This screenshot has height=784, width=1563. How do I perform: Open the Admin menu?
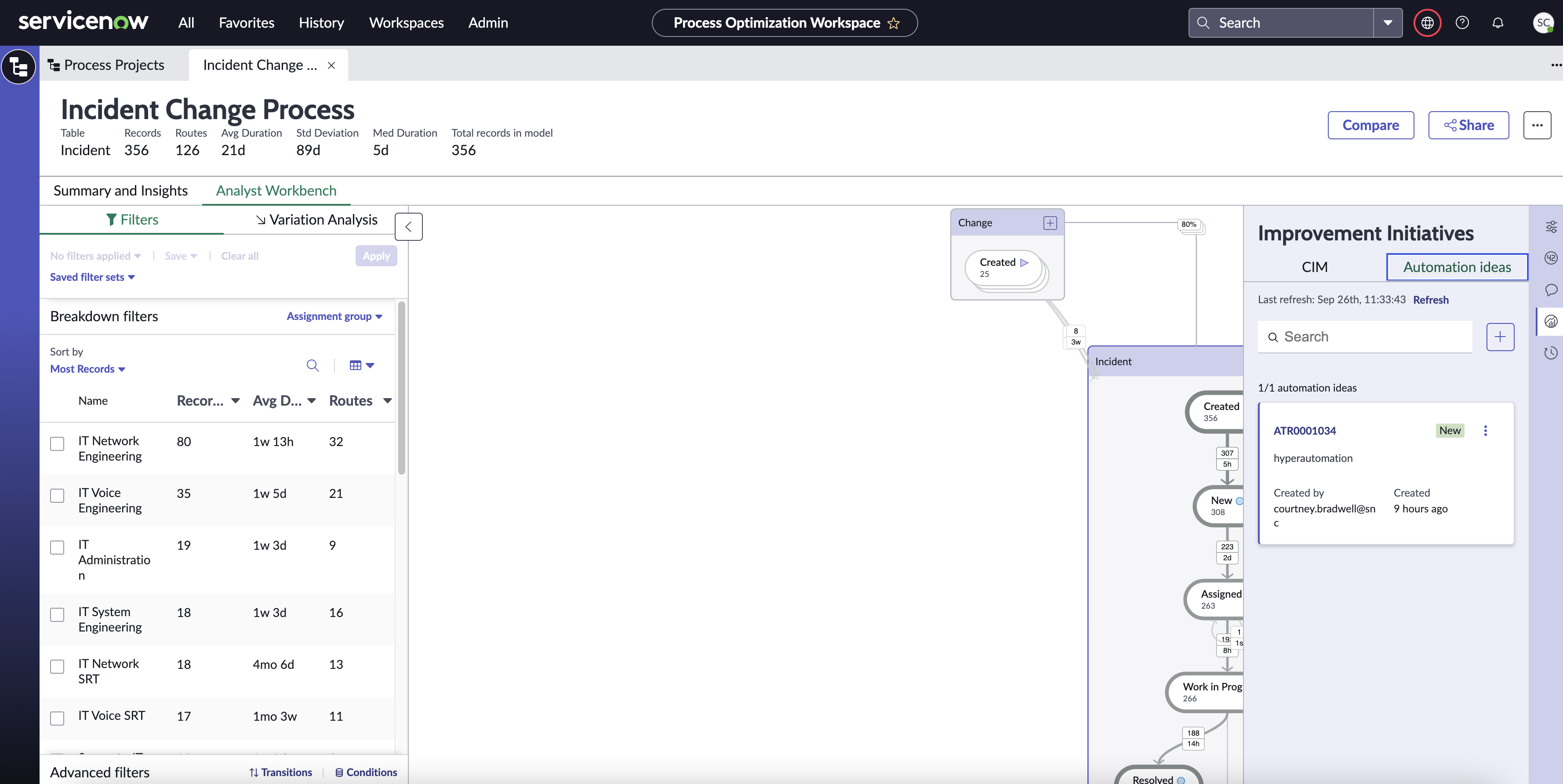(488, 22)
